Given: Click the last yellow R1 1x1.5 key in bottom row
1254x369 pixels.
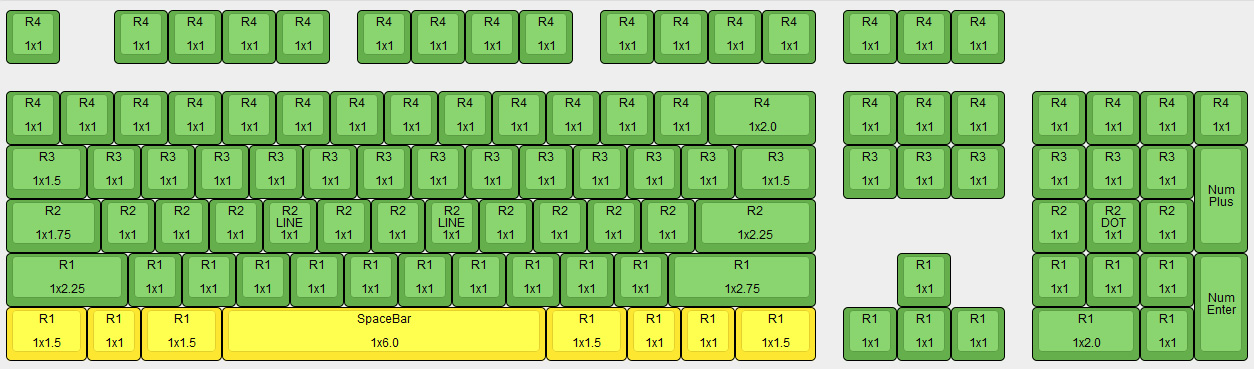Looking at the screenshot, I should 776,333.
